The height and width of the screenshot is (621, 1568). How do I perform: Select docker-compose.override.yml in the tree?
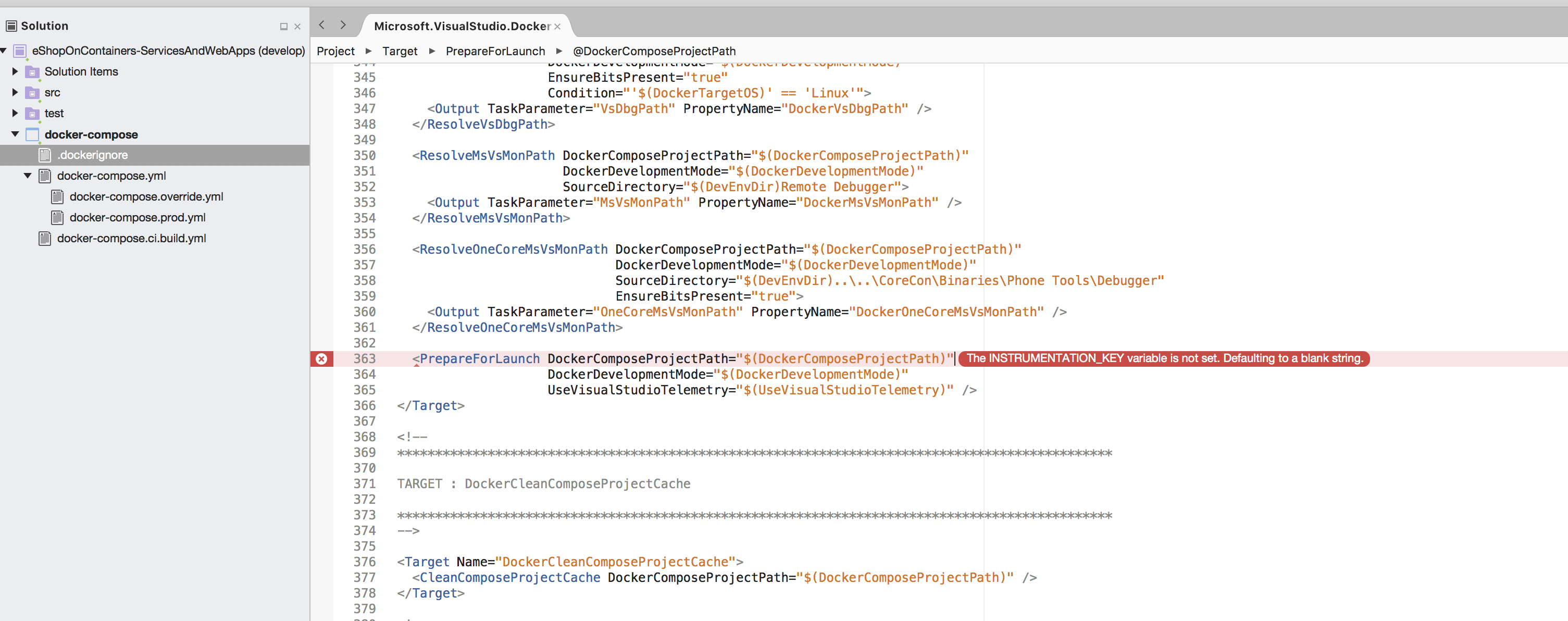point(146,196)
